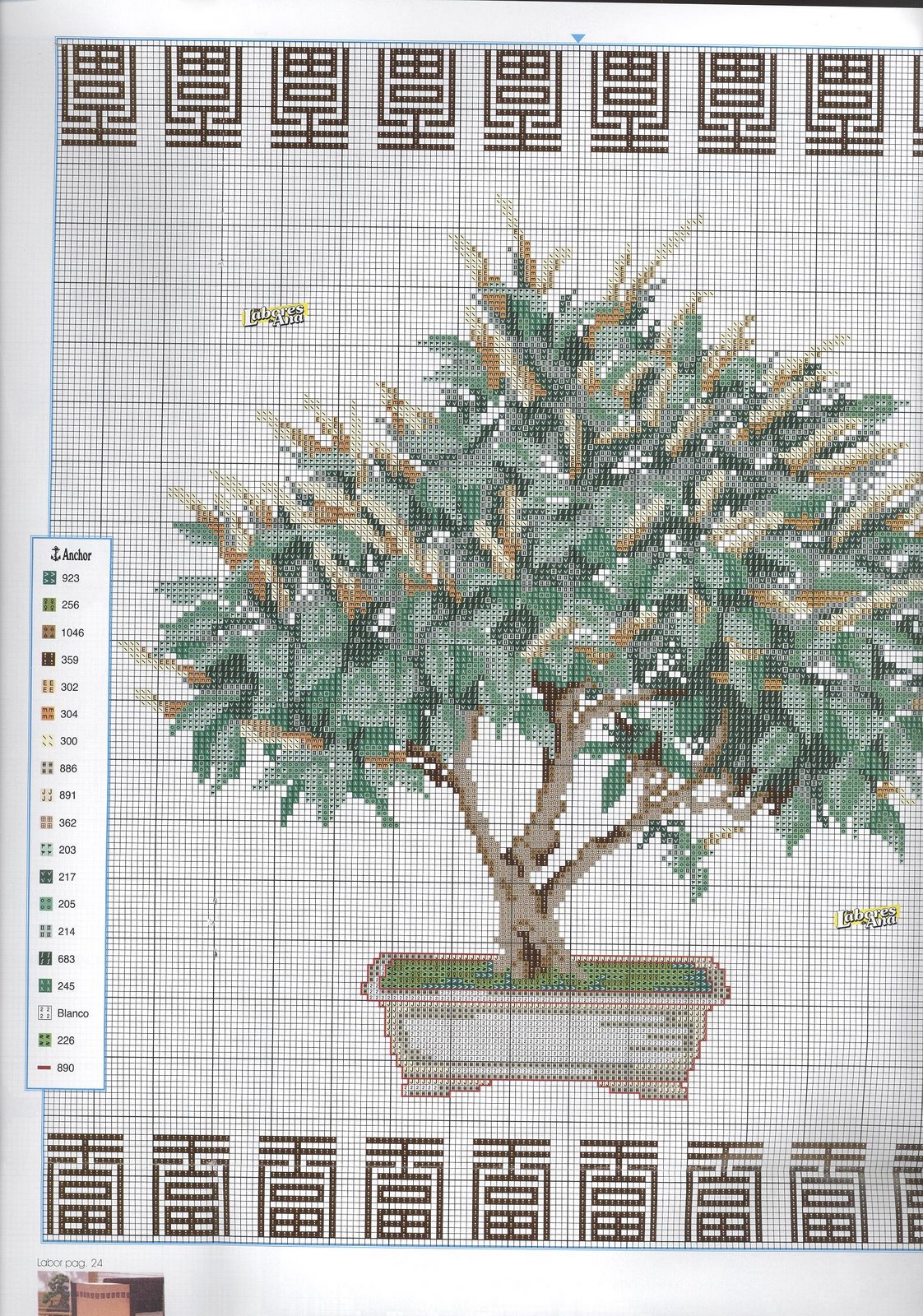Image resolution: width=923 pixels, height=1316 pixels.
Task: Select the tan swatch for thread 362
Action: coord(47,822)
